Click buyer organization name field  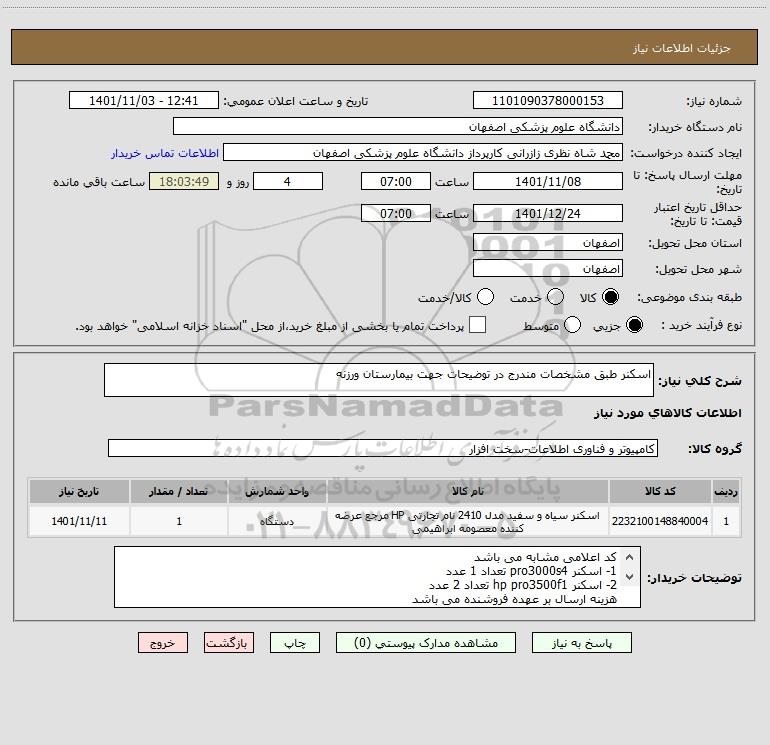(398, 127)
